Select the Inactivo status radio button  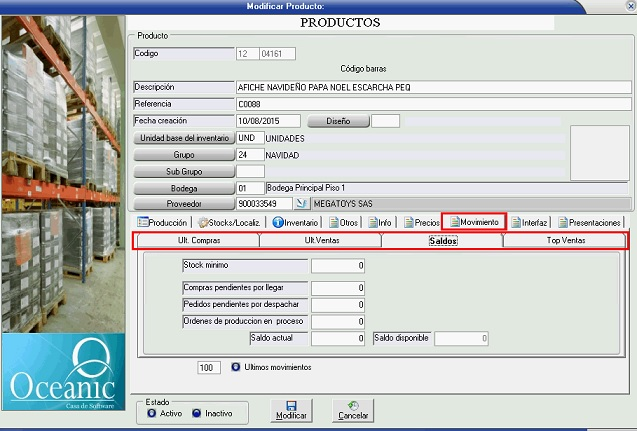click(x=196, y=413)
